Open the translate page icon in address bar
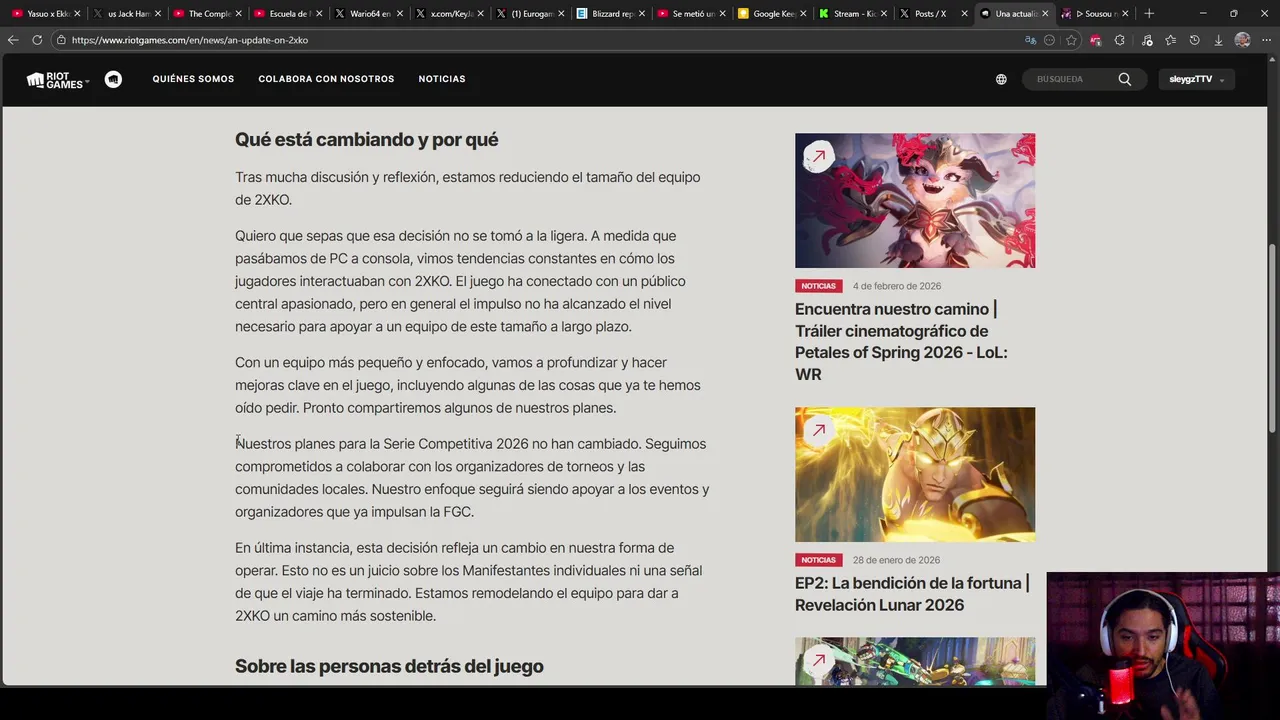1280x720 pixels. click(x=1030, y=40)
